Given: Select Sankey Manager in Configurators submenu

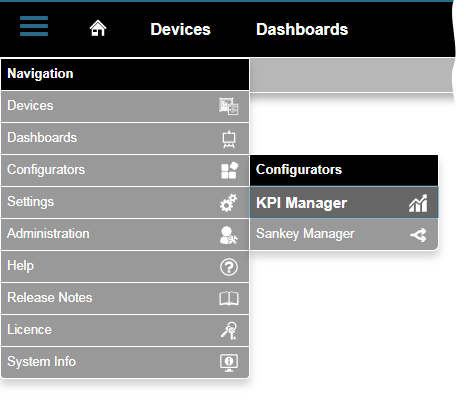Looking at the screenshot, I should click(x=344, y=234).
